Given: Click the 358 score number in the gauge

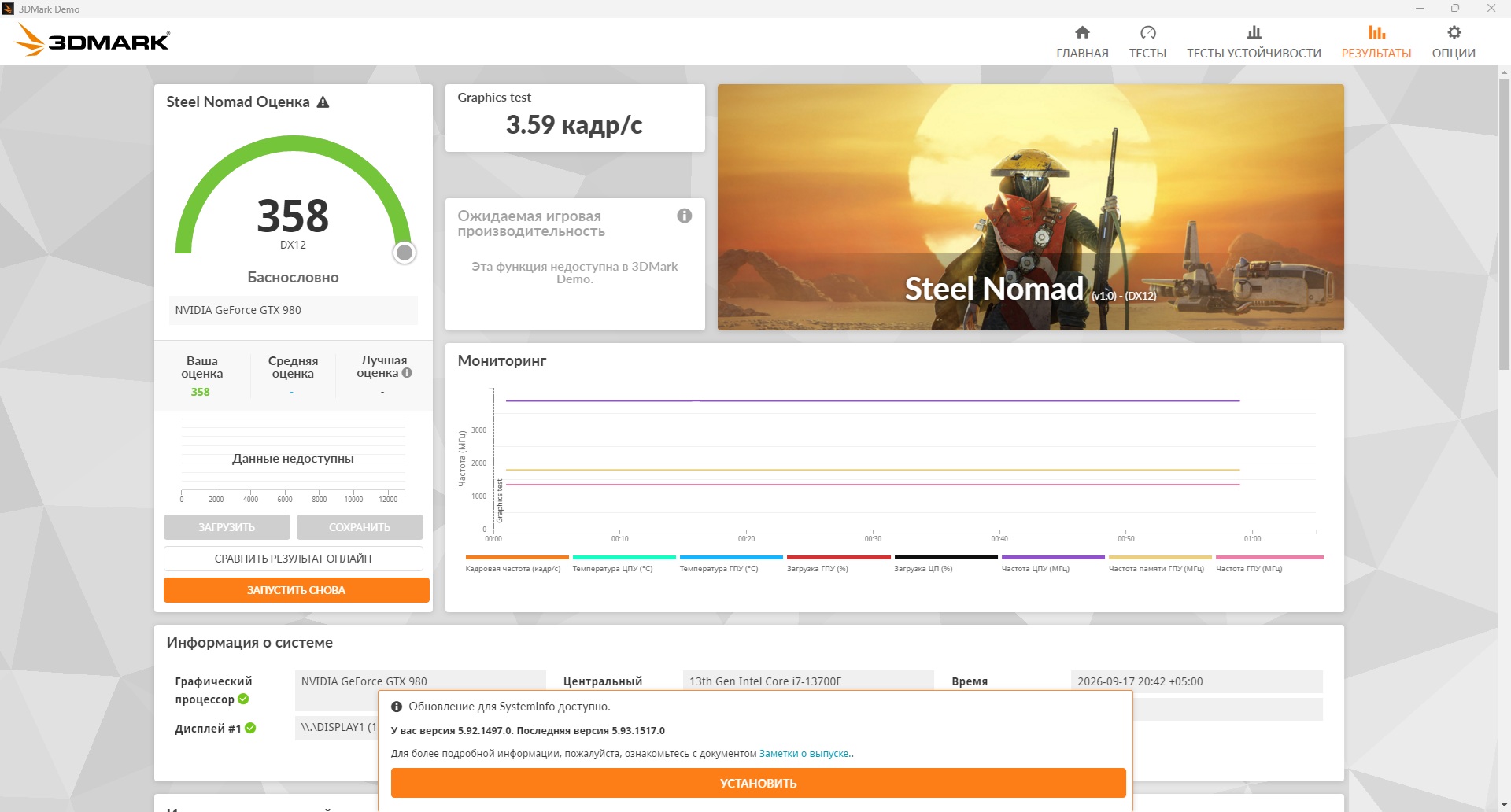Looking at the screenshot, I should [x=293, y=216].
